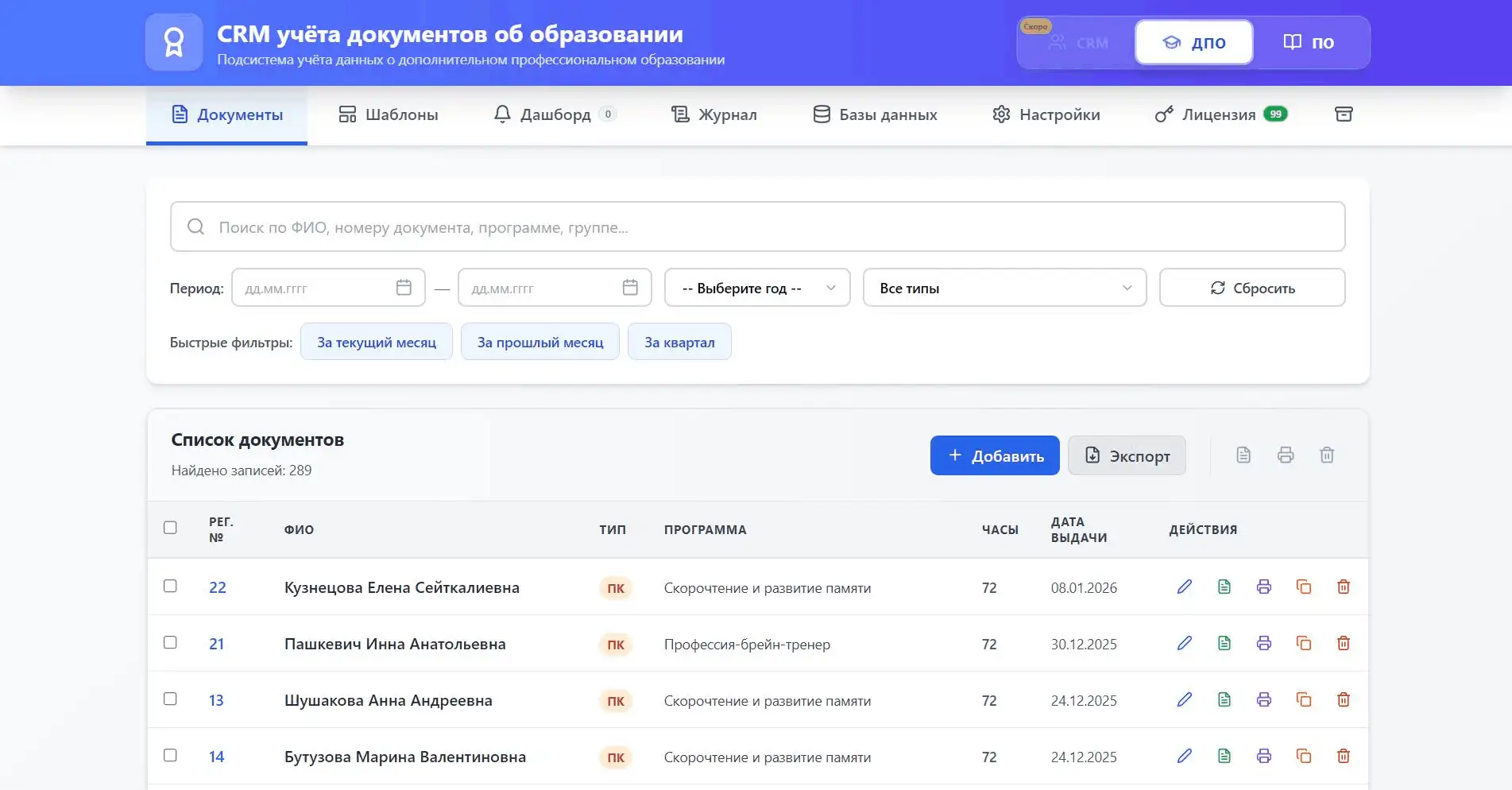Open the archive box icon tab
This screenshot has height=790, width=1512.
pos(1344,114)
